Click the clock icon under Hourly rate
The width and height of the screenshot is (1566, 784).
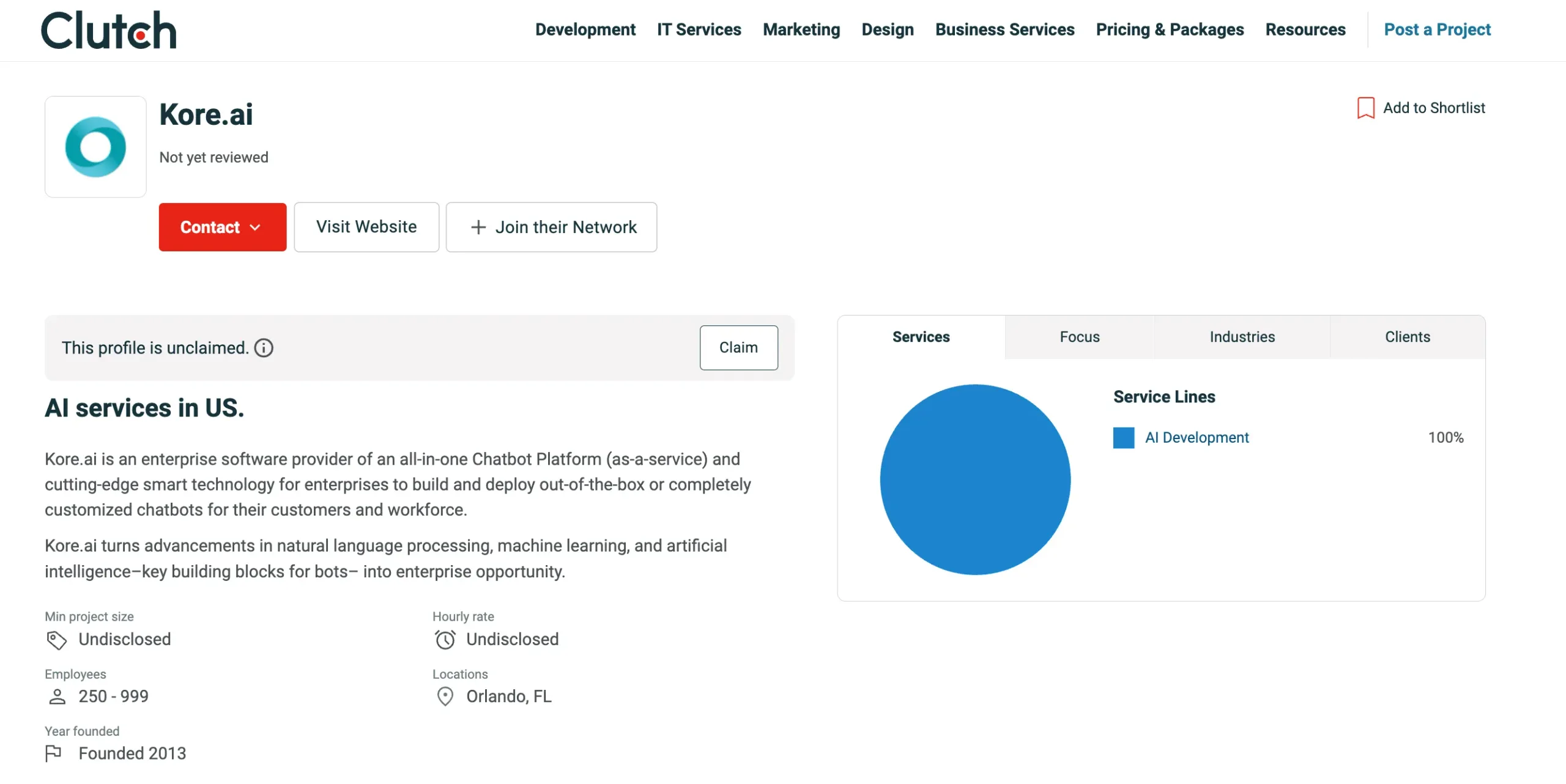[445, 640]
